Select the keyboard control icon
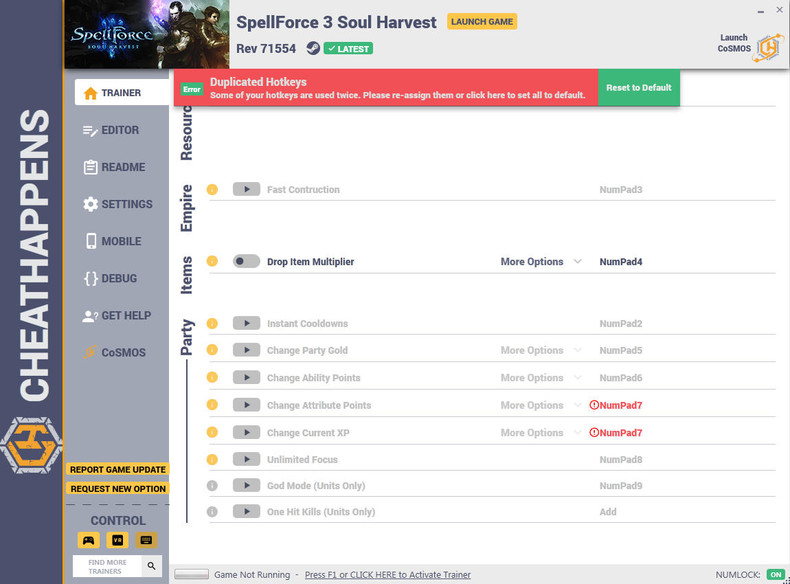 pyautogui.click(x=146, y=540)
